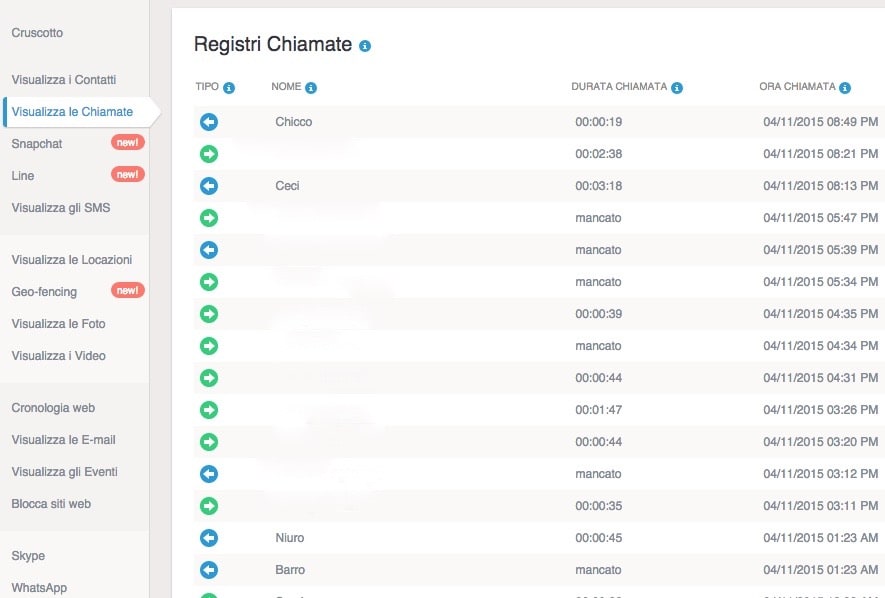Viewport: 885px width, 598px height.
Task: Select WhatsApp in the sidebar
Action: [x=39, y=588]
